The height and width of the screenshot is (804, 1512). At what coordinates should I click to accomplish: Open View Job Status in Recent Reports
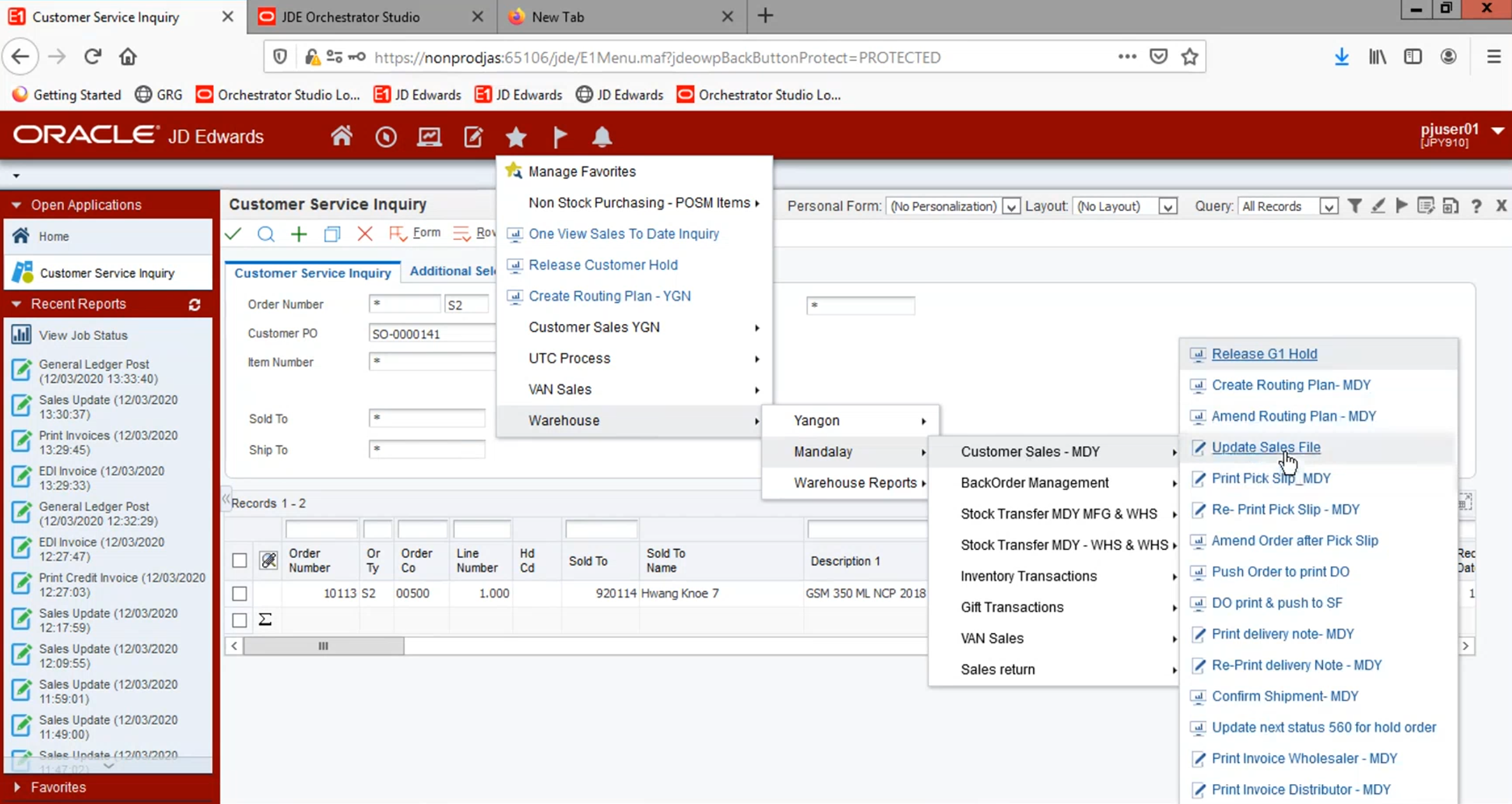pos(83,335)
